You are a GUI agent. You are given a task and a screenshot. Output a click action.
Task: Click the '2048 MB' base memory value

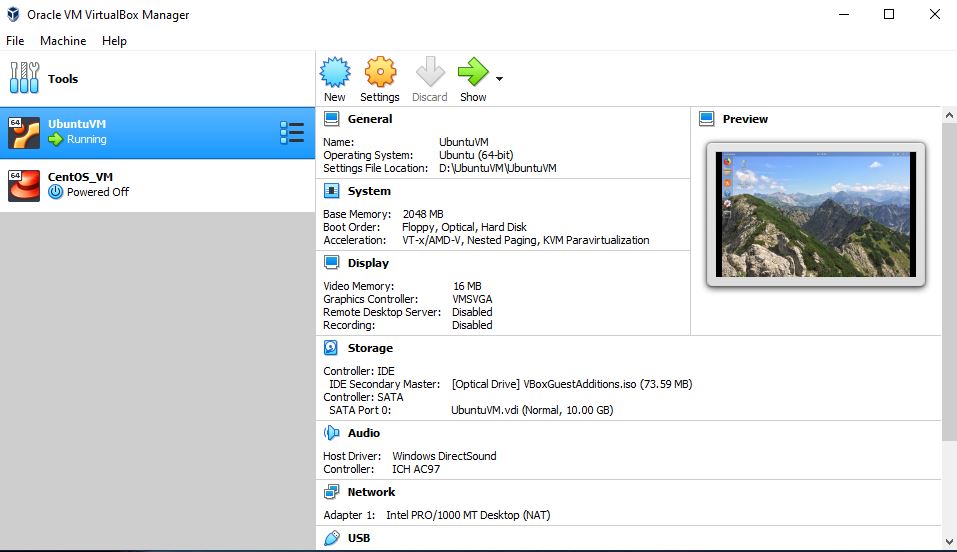[x=423, y=214]
